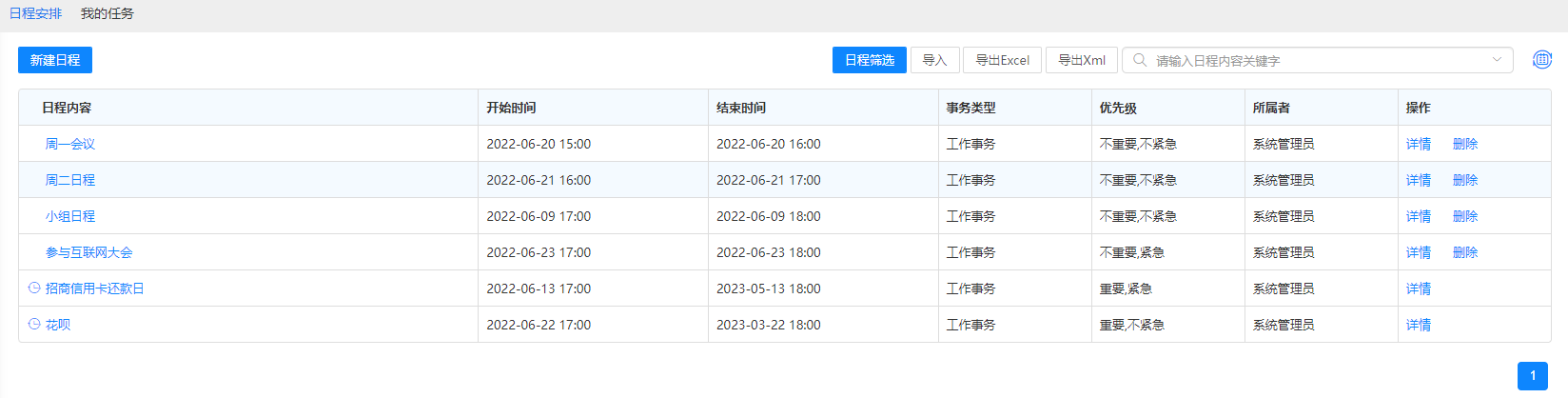Open the 周一会议 schedule link
The image size is (1568, 398).
70,144
